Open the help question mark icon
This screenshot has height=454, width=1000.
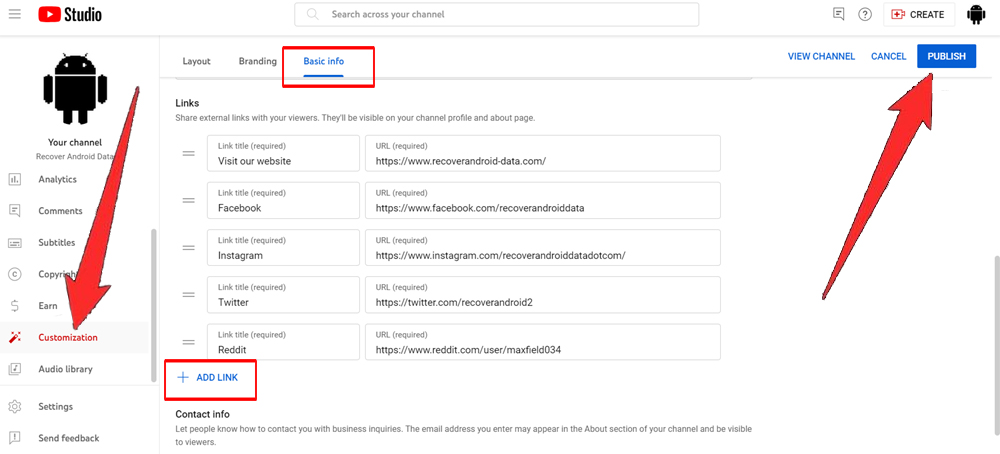(x=865, y=14)
